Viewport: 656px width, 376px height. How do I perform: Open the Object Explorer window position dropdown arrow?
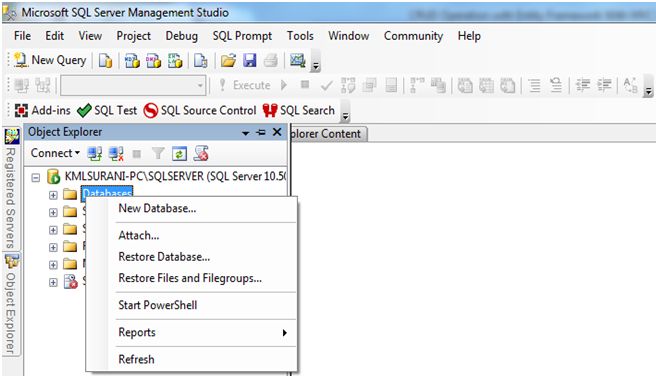click(x=246, y=133)
